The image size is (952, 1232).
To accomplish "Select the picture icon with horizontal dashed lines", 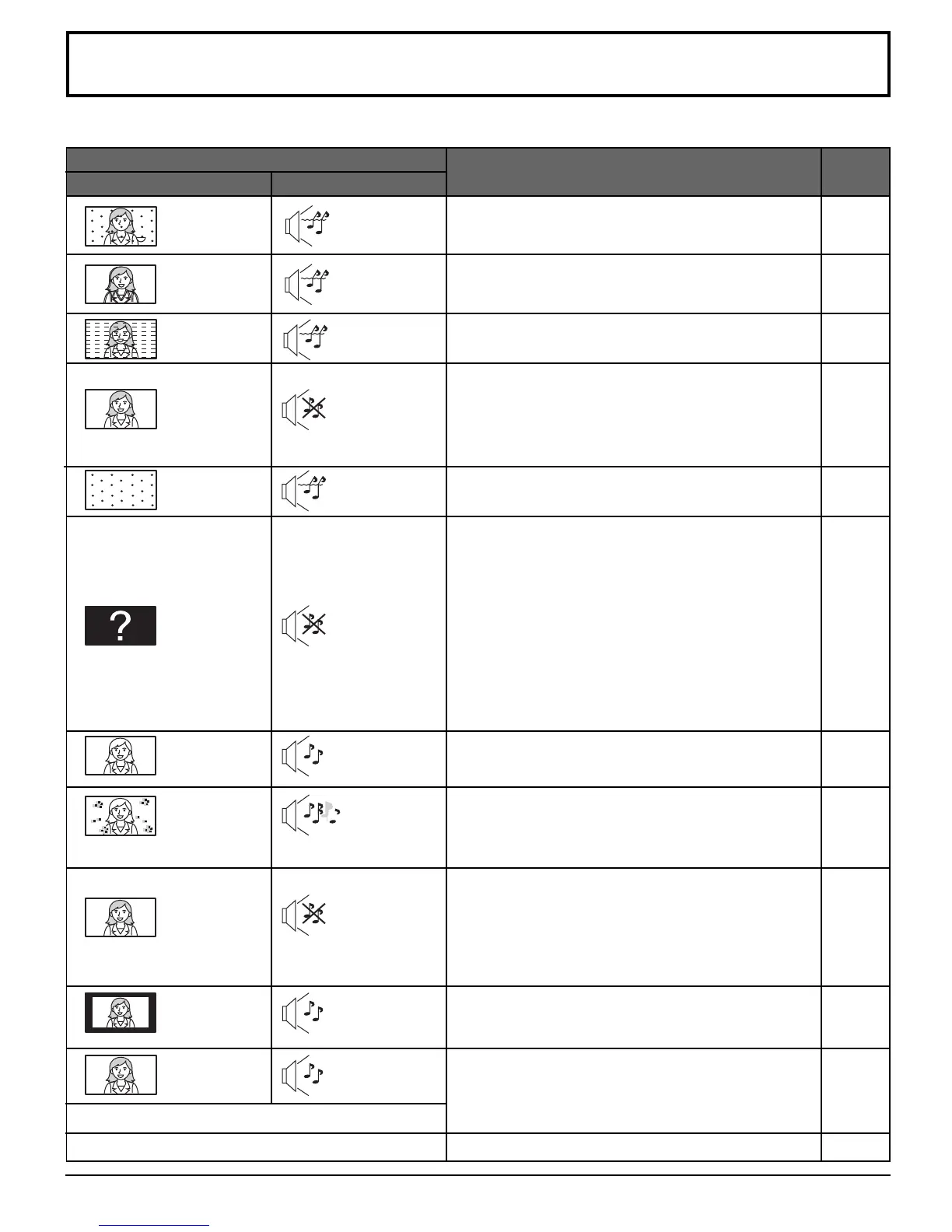I will click(121, 339).
